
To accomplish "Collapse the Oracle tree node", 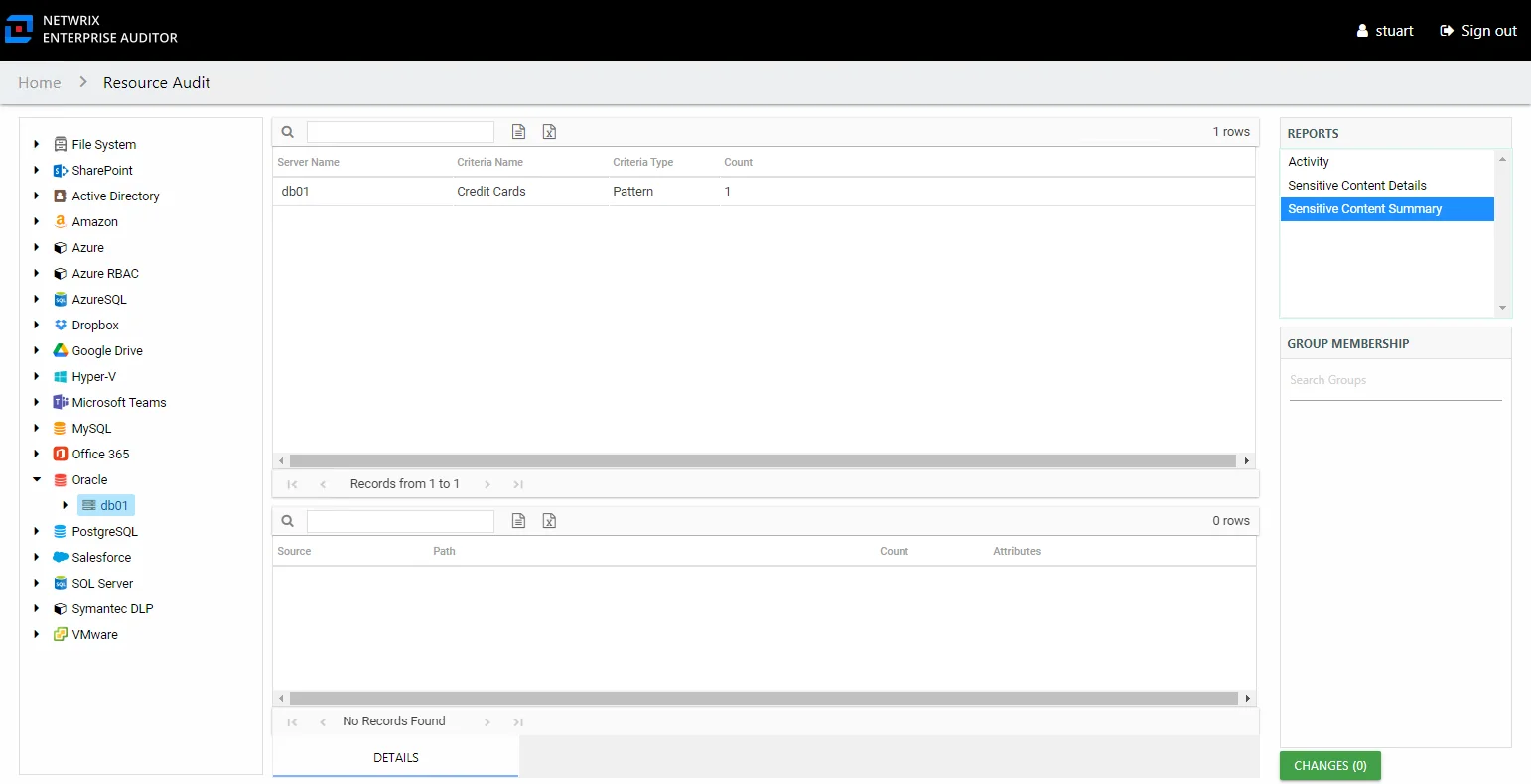I will click(x=37, y=479).
